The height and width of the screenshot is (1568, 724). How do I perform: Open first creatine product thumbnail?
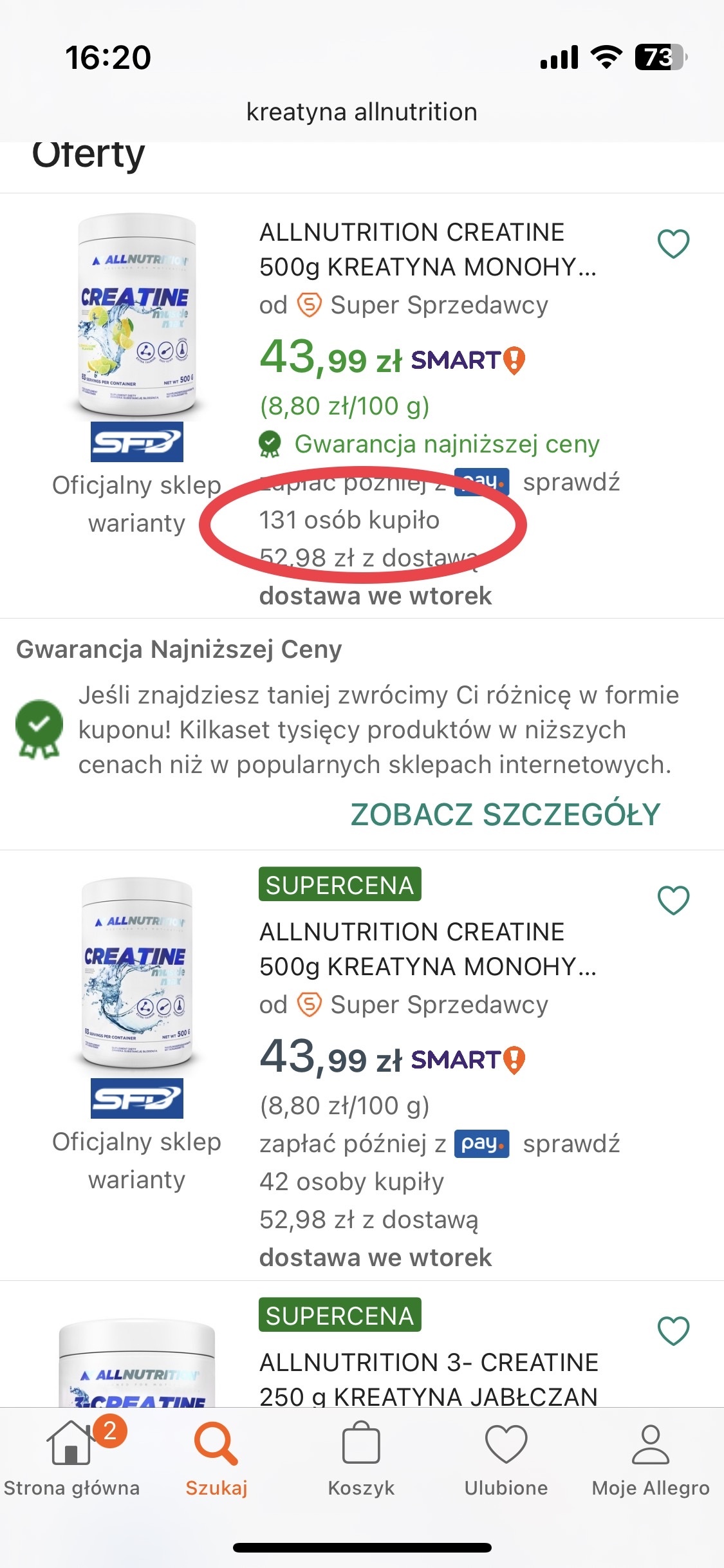click(x=136, y=316)
